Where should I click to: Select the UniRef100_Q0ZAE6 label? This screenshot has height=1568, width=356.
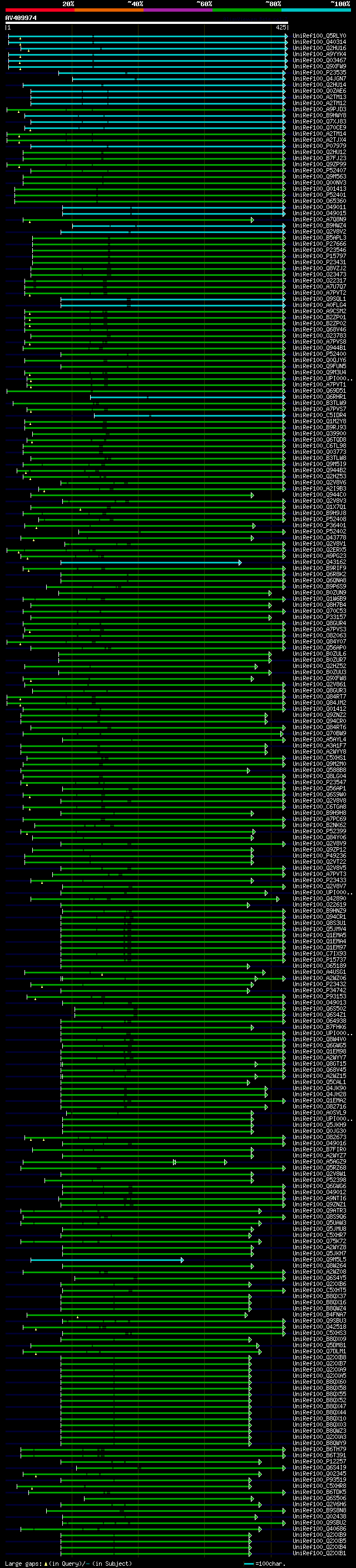[x=319, y=91]
